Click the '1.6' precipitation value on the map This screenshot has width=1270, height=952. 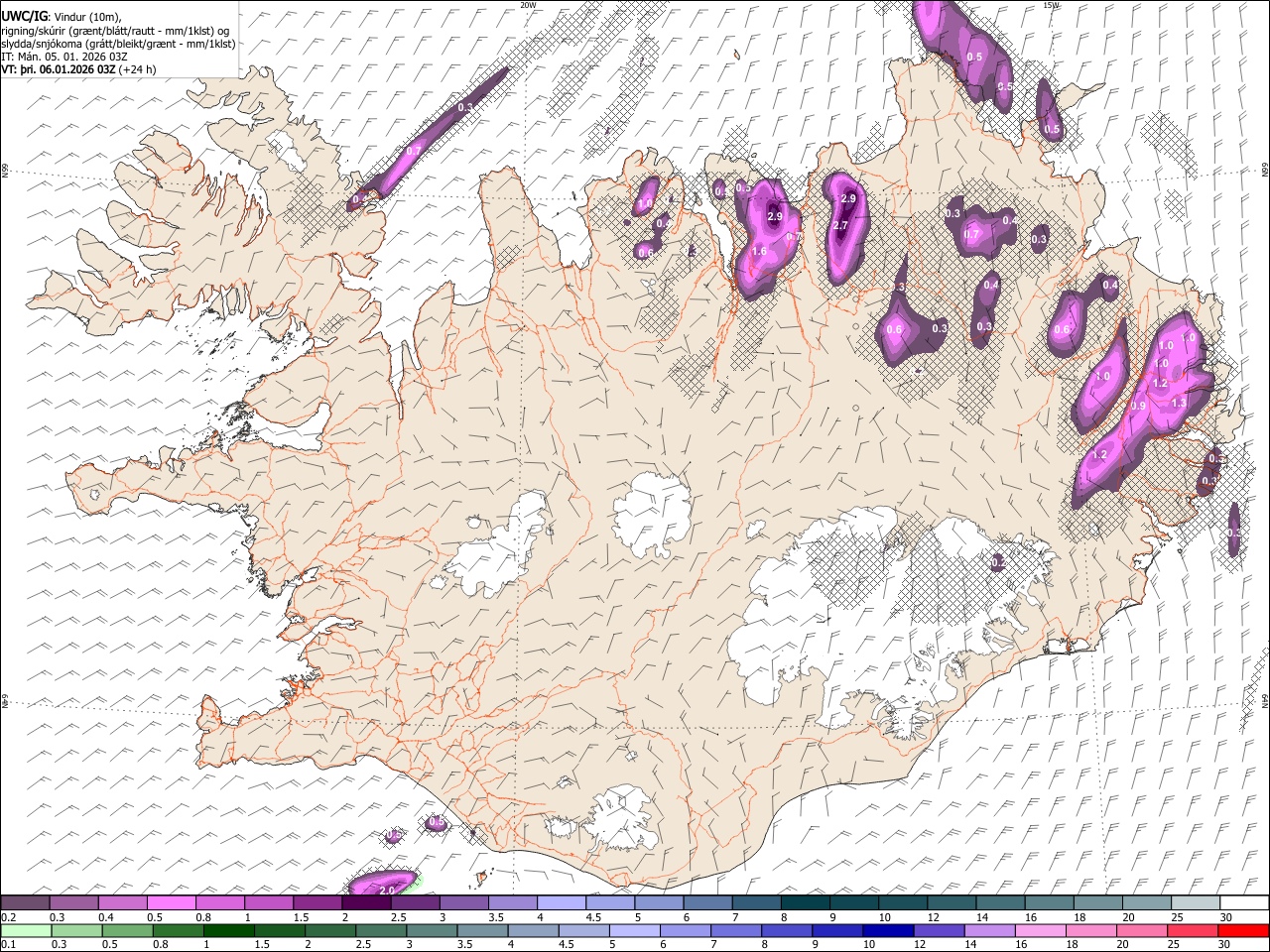pyautogui.click(x=760, y=252)
